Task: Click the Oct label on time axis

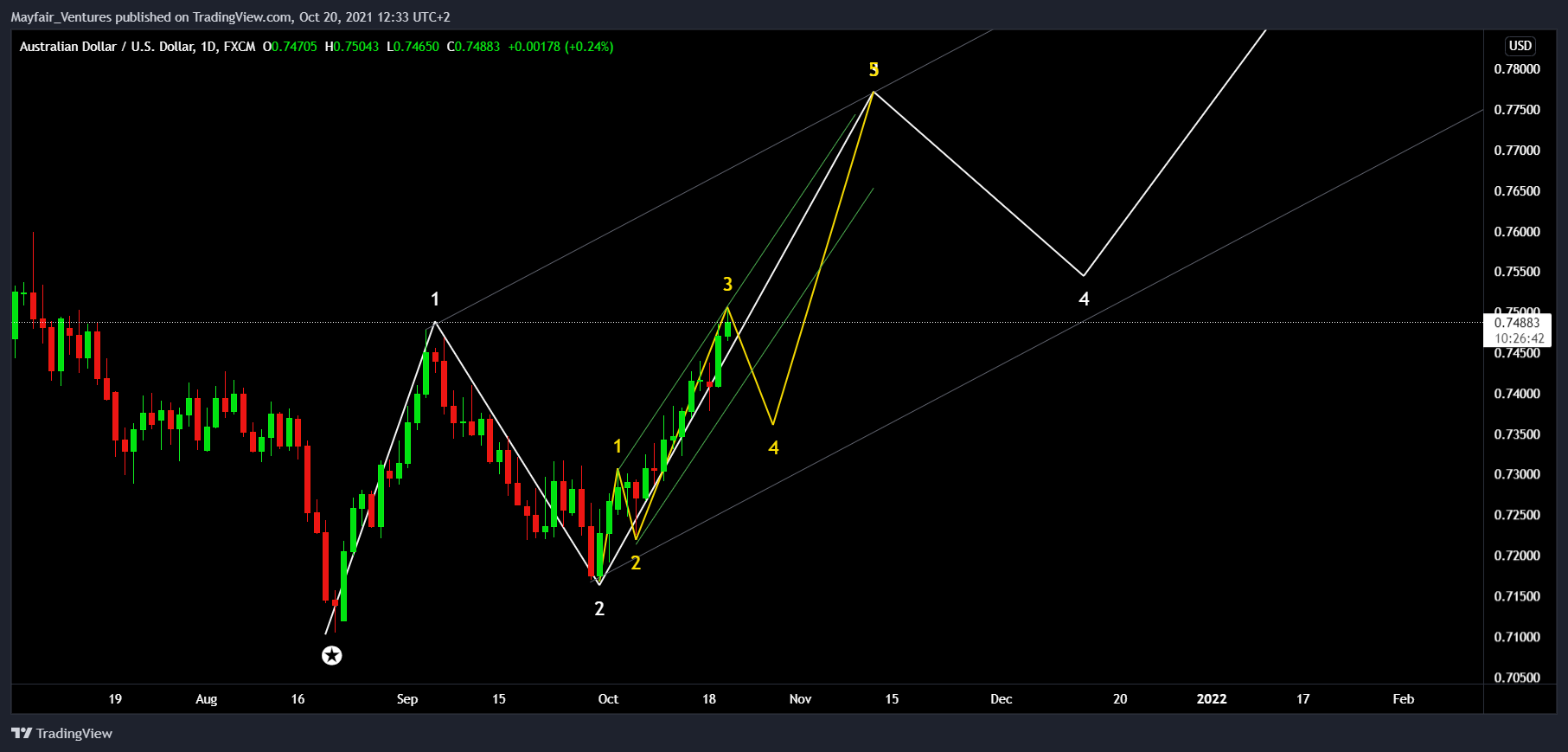Action: [x=608, y=699]
